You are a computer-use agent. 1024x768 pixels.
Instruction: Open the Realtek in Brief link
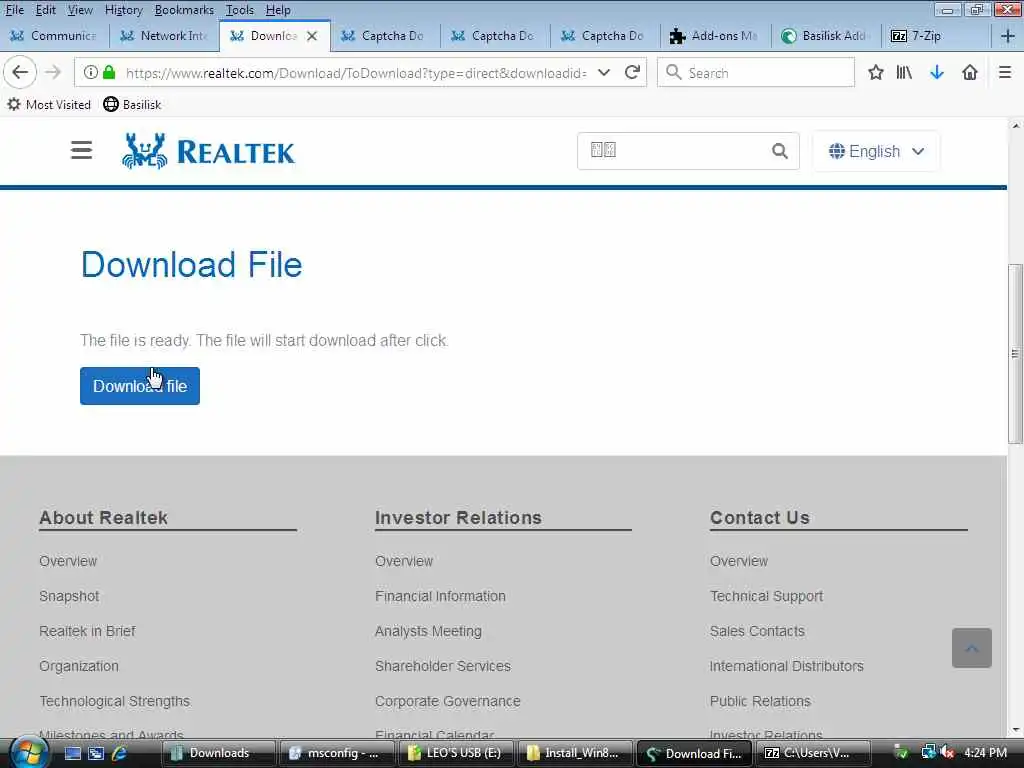87,632
